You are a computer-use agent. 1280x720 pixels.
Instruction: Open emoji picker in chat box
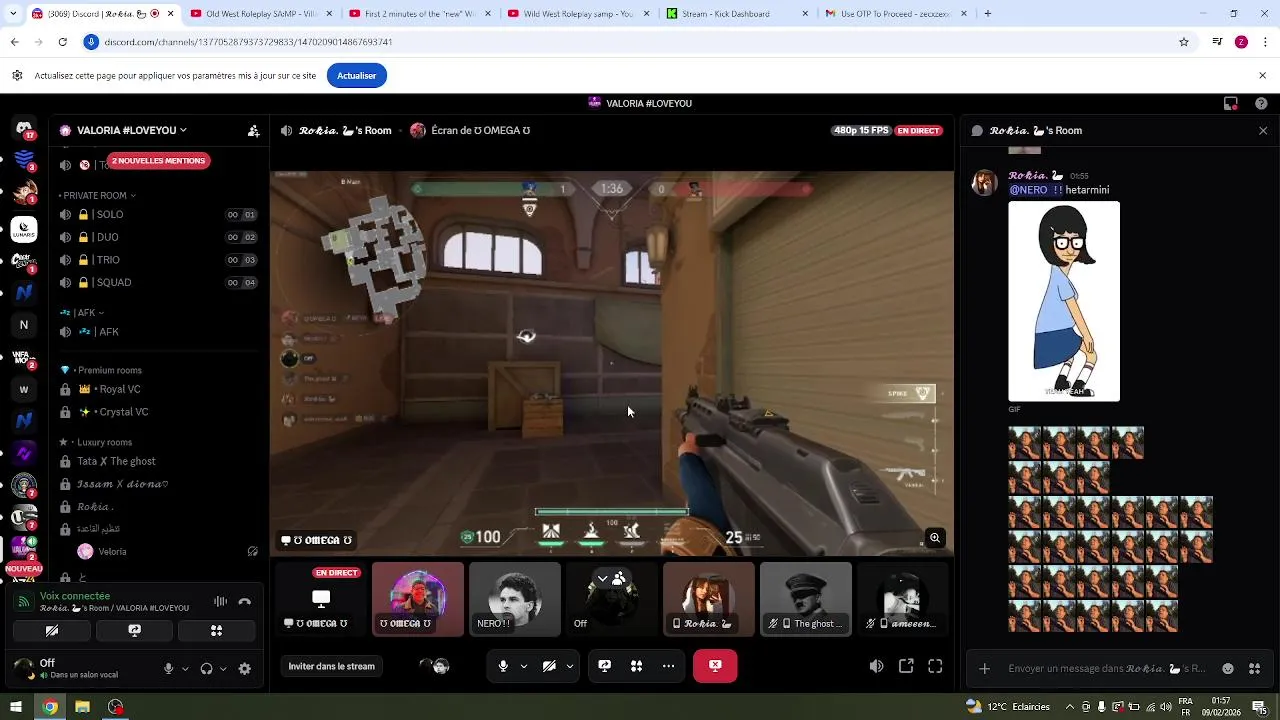point(1228,669)
